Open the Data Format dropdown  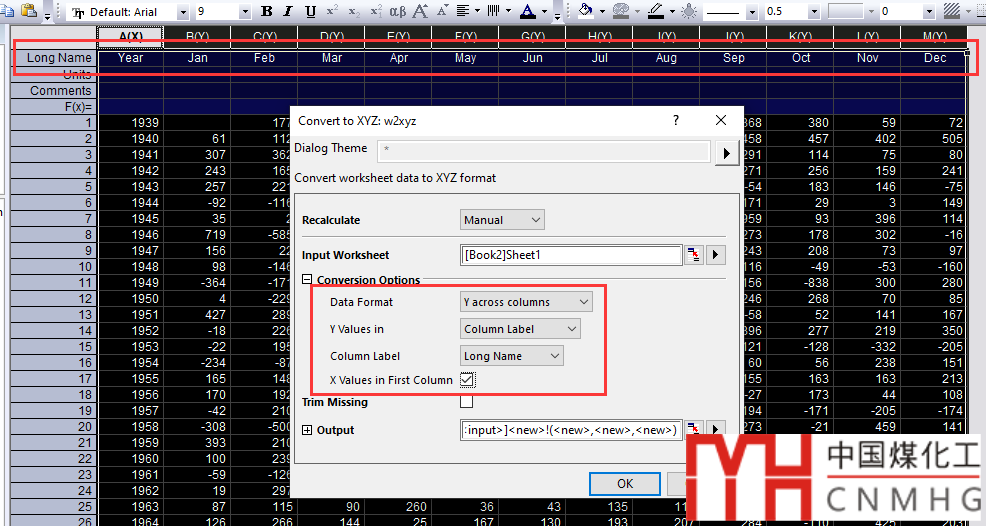pyautogui.click(x=526, y=301)
